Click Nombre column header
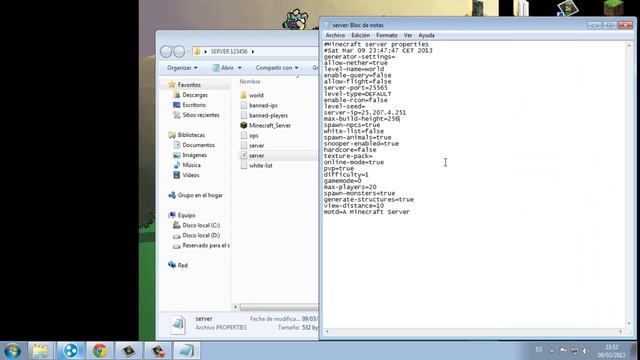 (250, 82)
